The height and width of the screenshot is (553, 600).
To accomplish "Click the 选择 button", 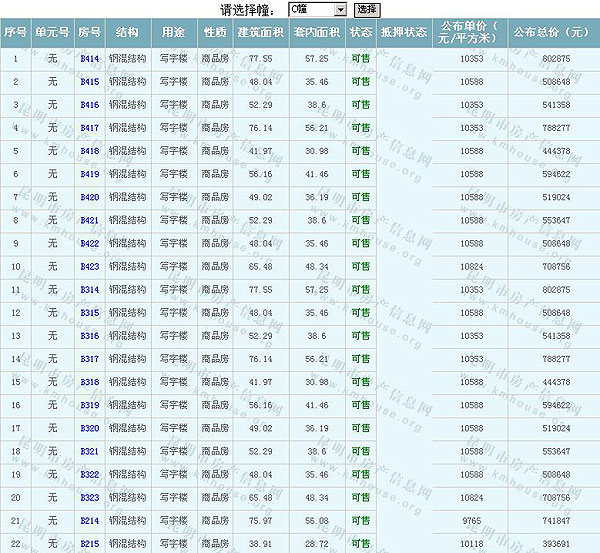I will pyautogui.click(x=367, y=9).
